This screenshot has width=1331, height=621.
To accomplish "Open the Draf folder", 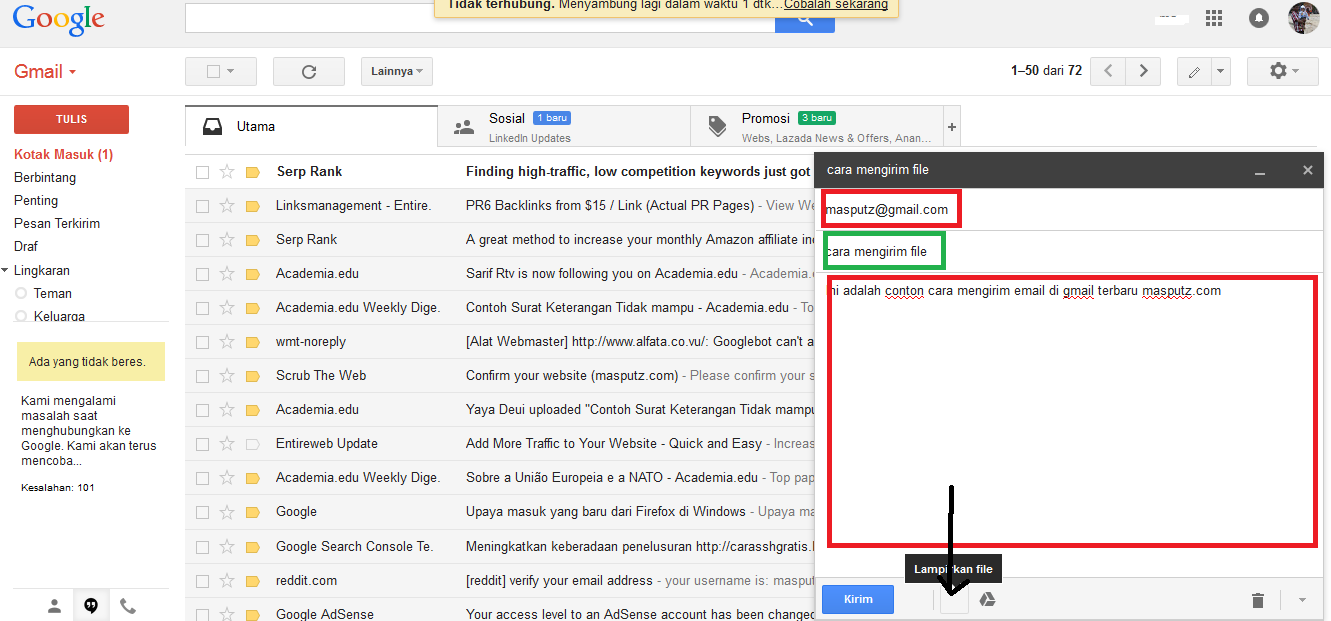I will [x=26, y=247].
